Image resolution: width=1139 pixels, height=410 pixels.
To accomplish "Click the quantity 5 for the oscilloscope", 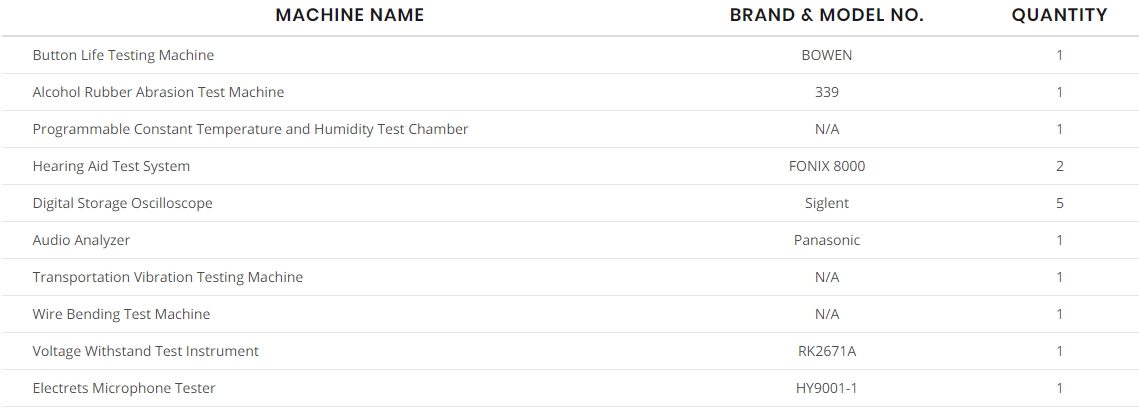I will pyautogui.click(x=1060, y=204).
